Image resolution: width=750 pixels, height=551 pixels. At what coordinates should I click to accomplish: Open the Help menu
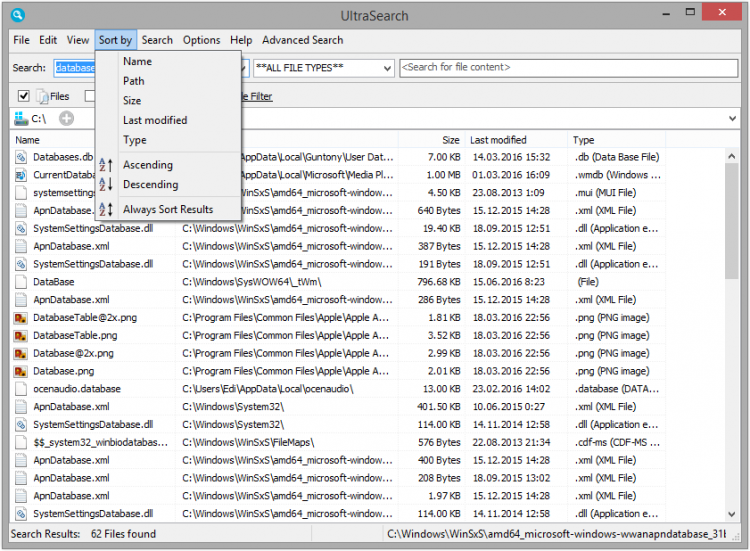click(x=241, y=40)
